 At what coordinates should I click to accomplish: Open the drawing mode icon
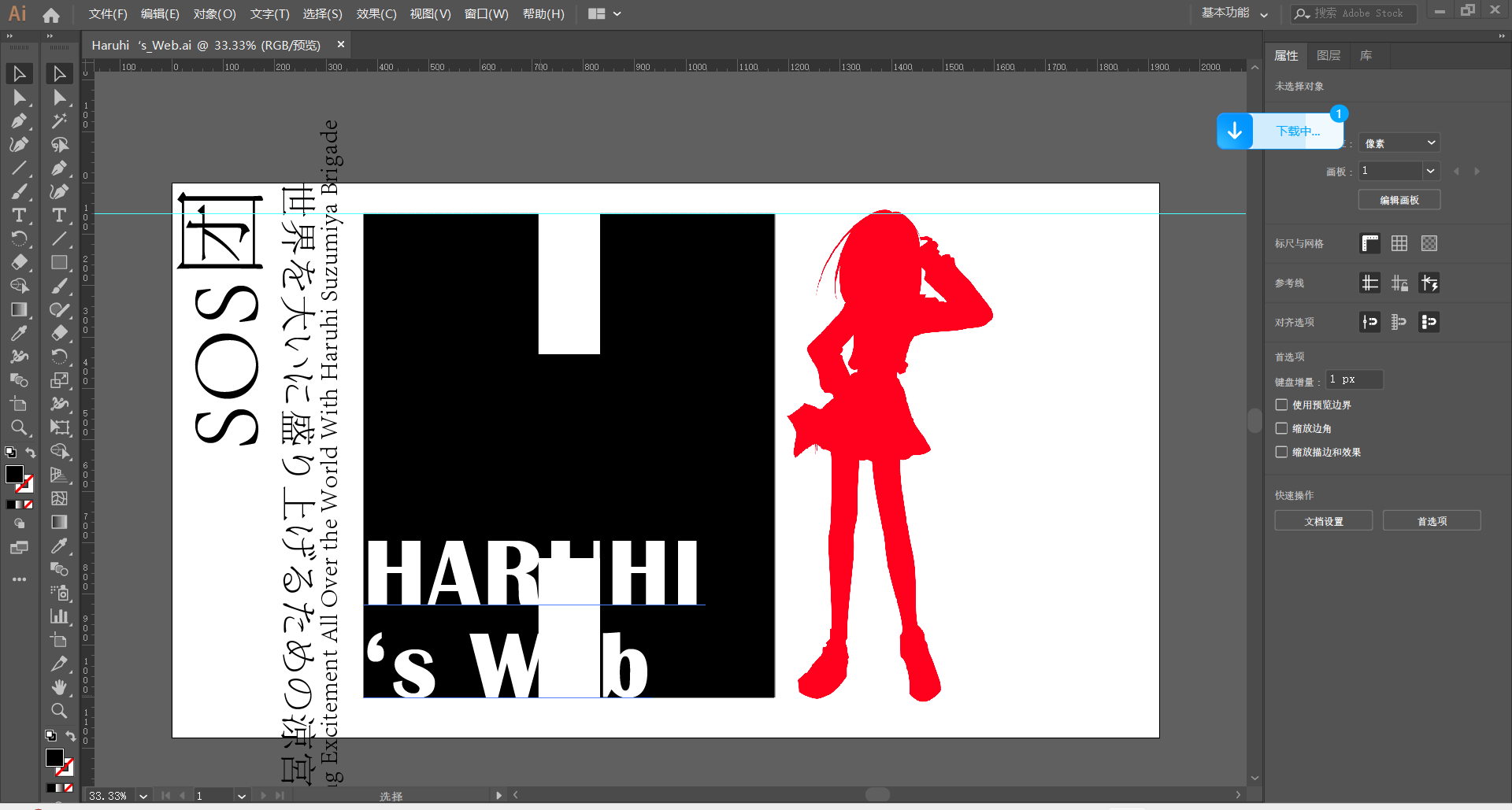(19, 523)
